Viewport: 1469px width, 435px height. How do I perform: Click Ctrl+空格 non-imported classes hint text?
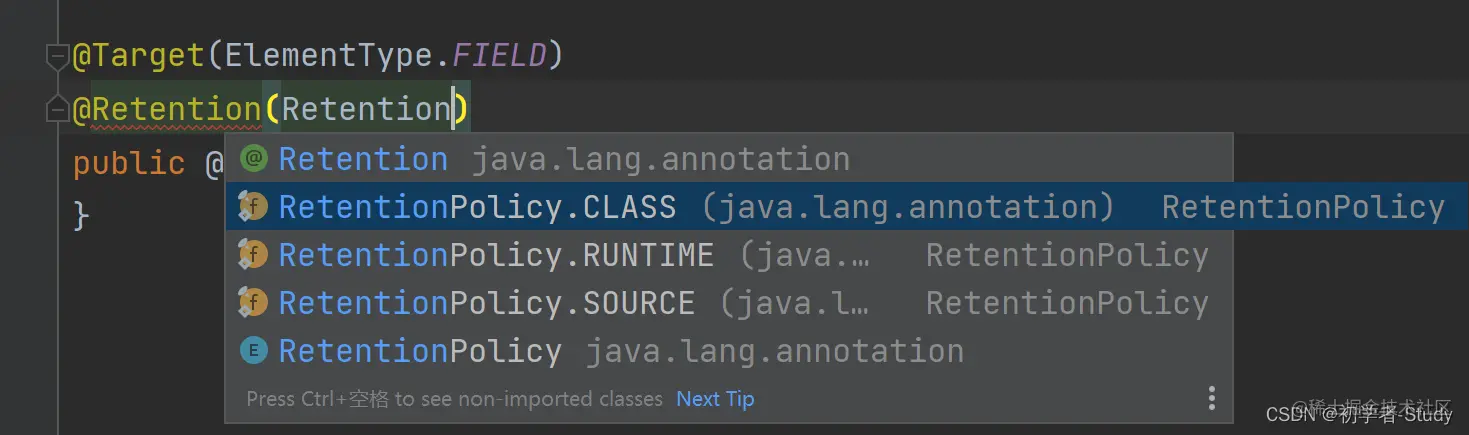click(x=455, y=399)
